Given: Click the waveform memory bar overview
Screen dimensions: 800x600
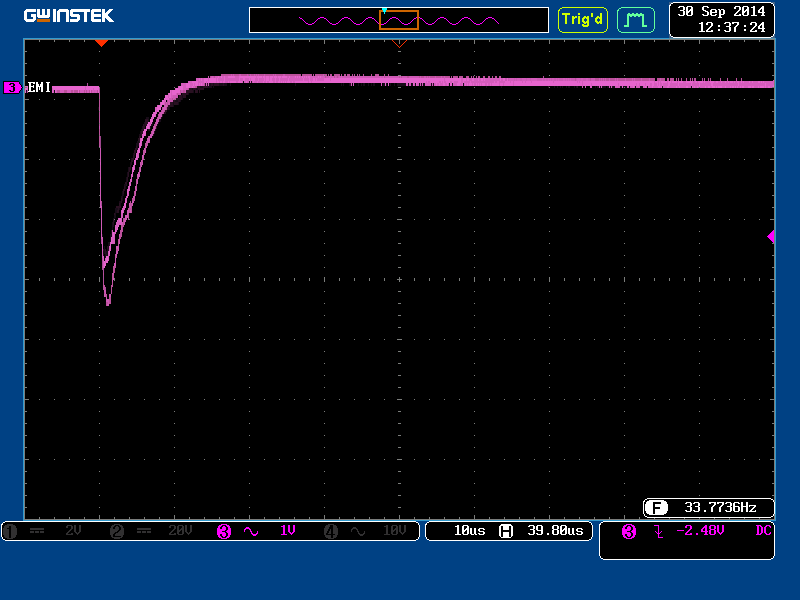Looking at the screenshot, I should [399, 20].
